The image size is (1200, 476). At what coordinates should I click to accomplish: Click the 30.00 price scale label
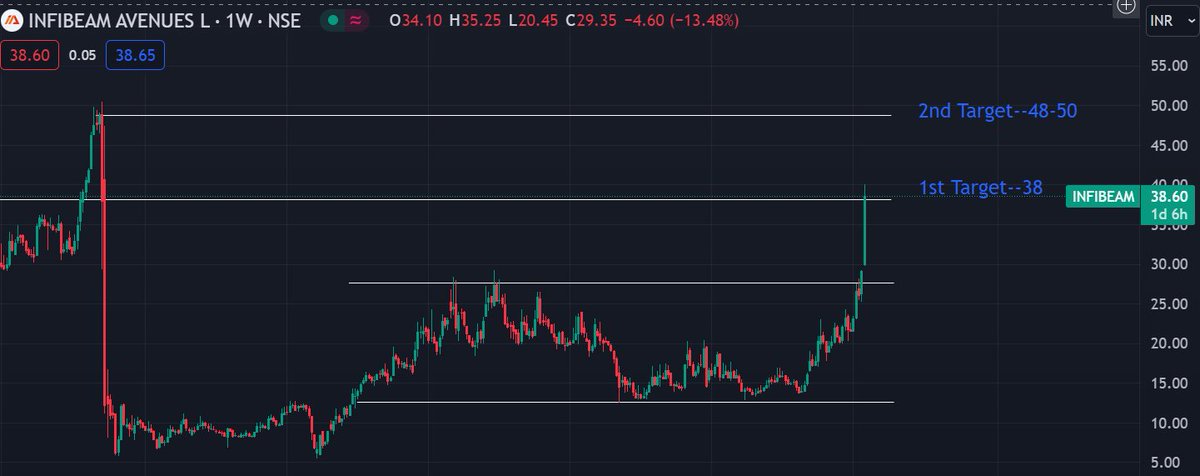pos(1171,264)
